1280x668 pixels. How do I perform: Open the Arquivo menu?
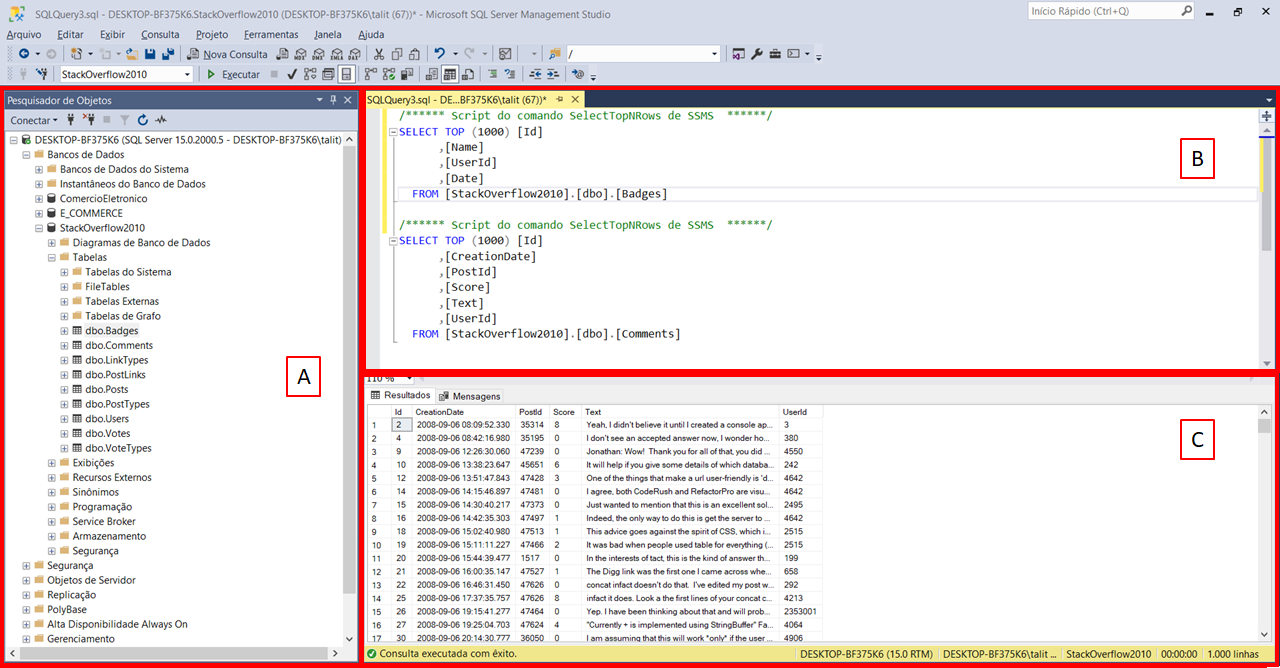point(24,34)
